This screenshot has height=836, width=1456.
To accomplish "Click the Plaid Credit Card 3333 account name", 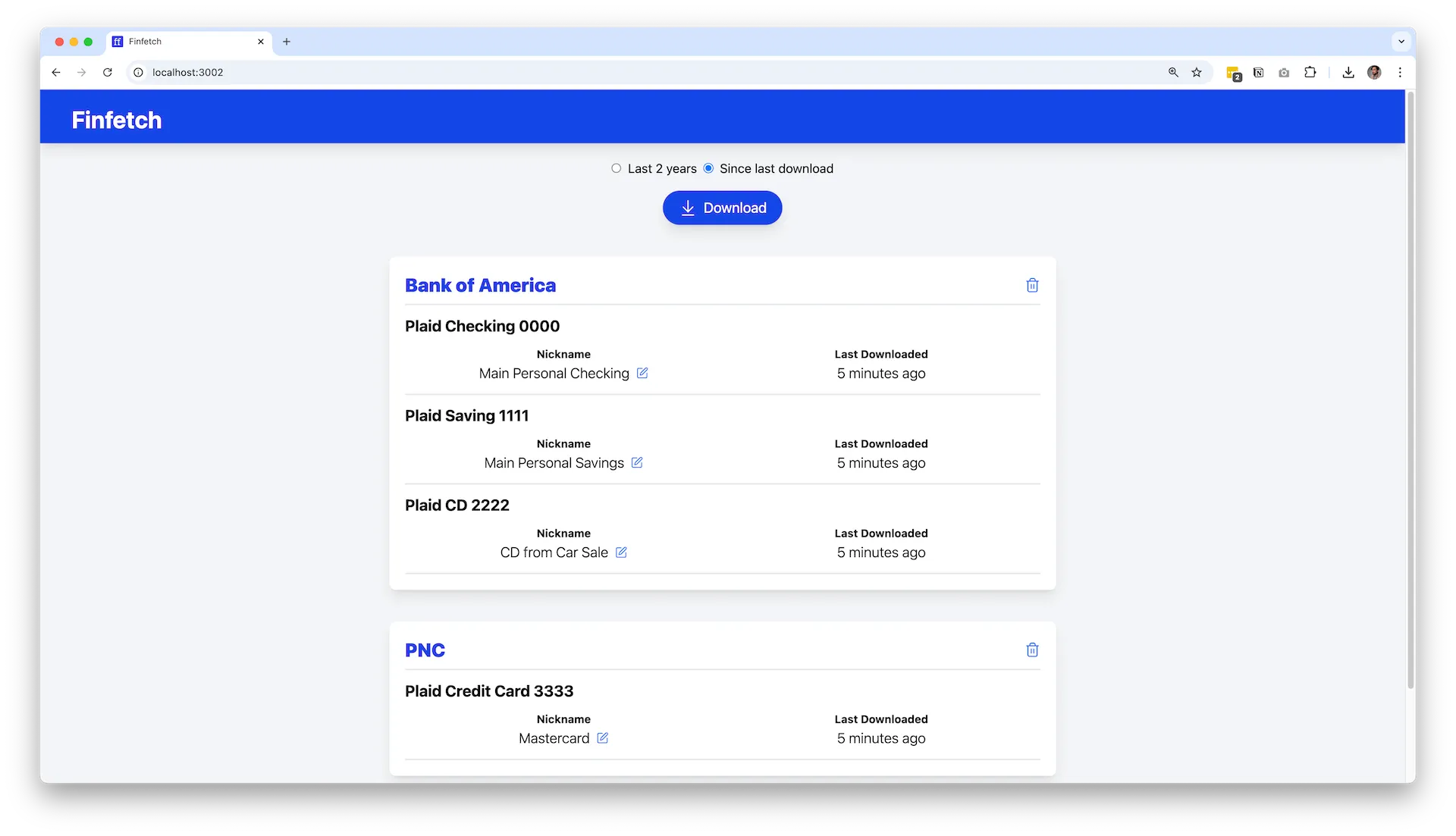I will click(489, 690).
